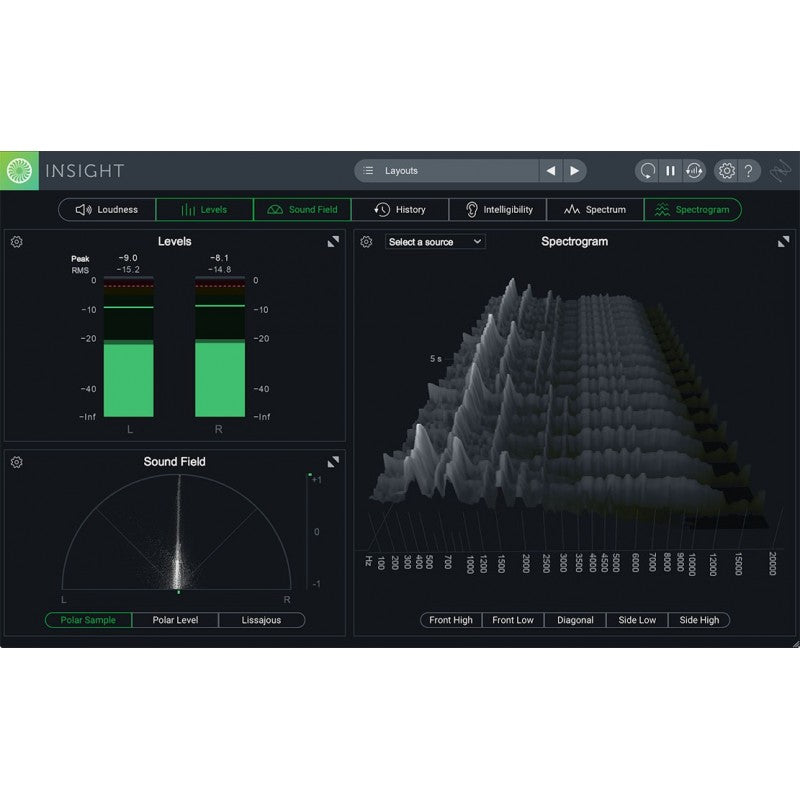Open the Spectrogram waves icon
The height and width of the screenshot is (800, 800).
(x=662, y=210)
